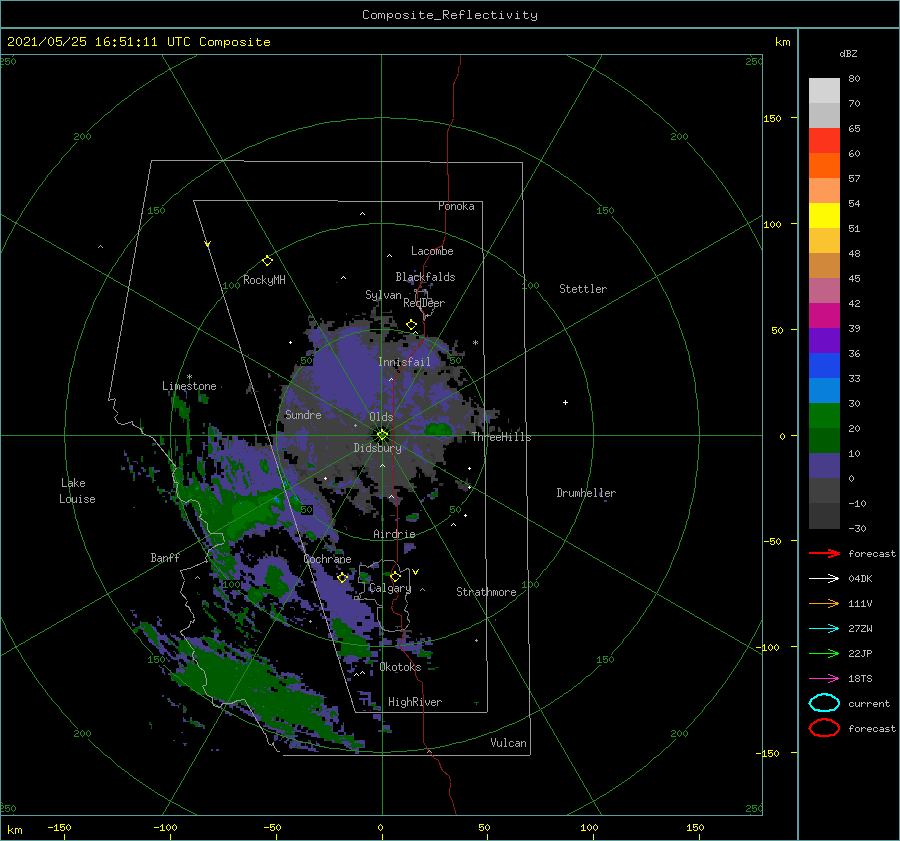Click the green 22JP arrow icon
900x841 pixels.
(824, 653)
